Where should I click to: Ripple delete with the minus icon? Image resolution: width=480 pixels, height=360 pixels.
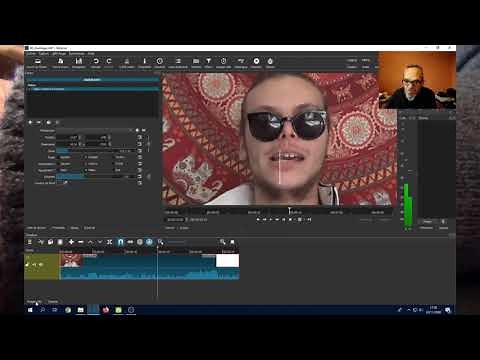81,242
